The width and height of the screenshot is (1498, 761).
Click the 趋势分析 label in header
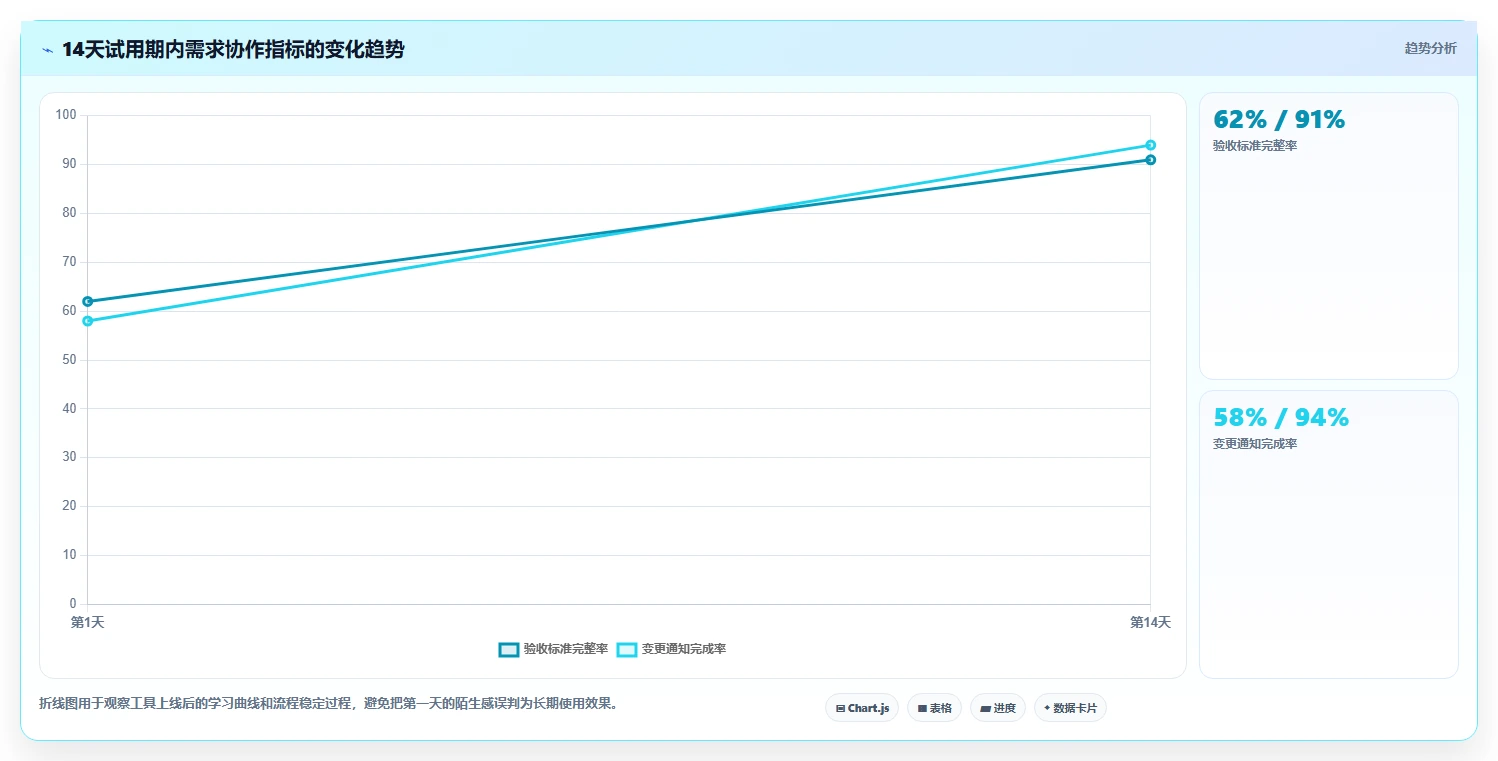(1431, 48)
